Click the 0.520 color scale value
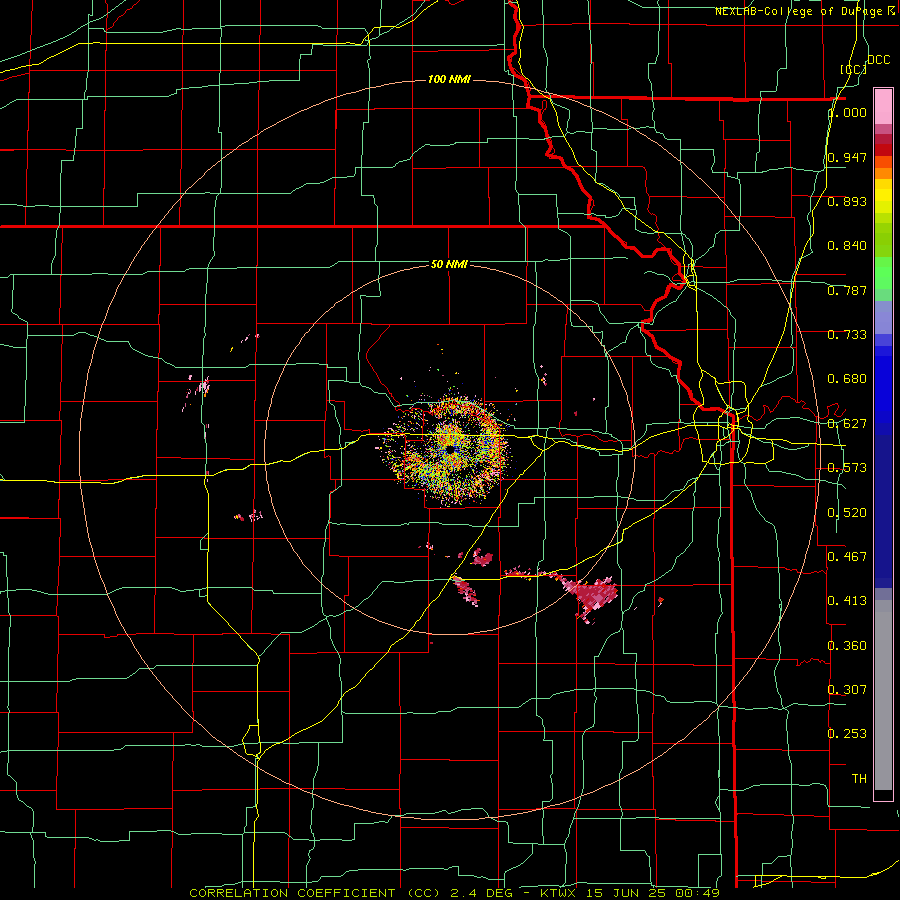The image size is (900, 900). click(x=847, y=513)
